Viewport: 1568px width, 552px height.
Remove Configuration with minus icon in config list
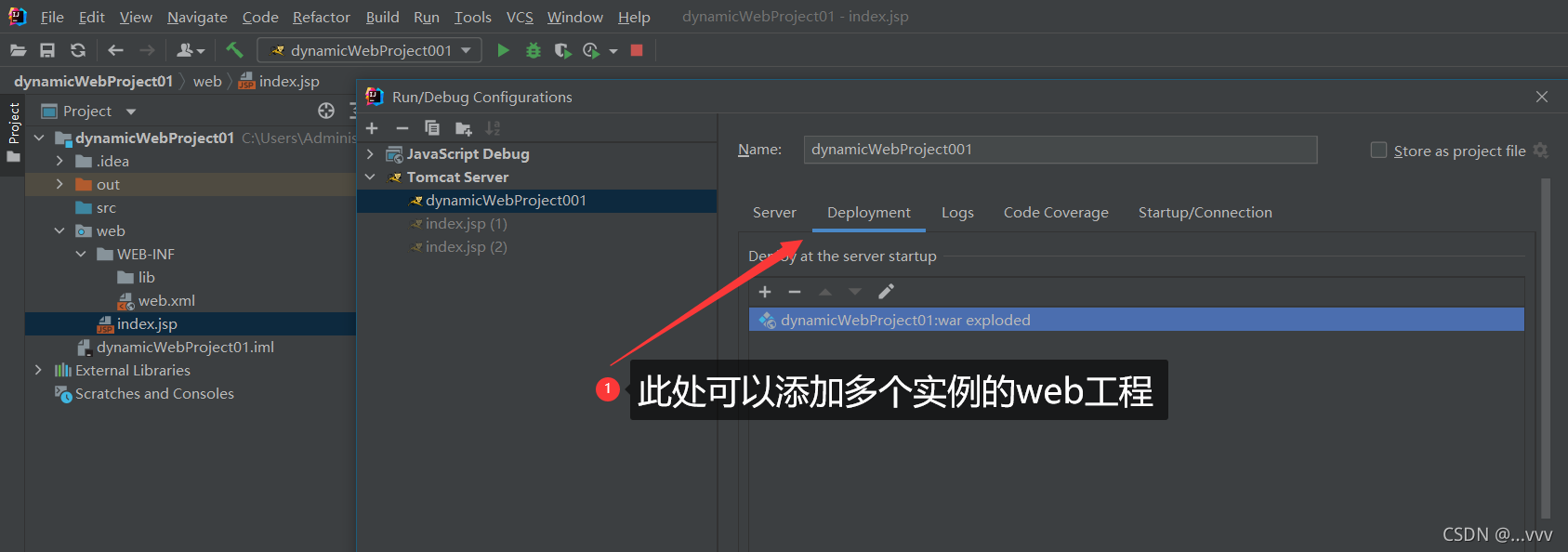[x=402, y=128]
